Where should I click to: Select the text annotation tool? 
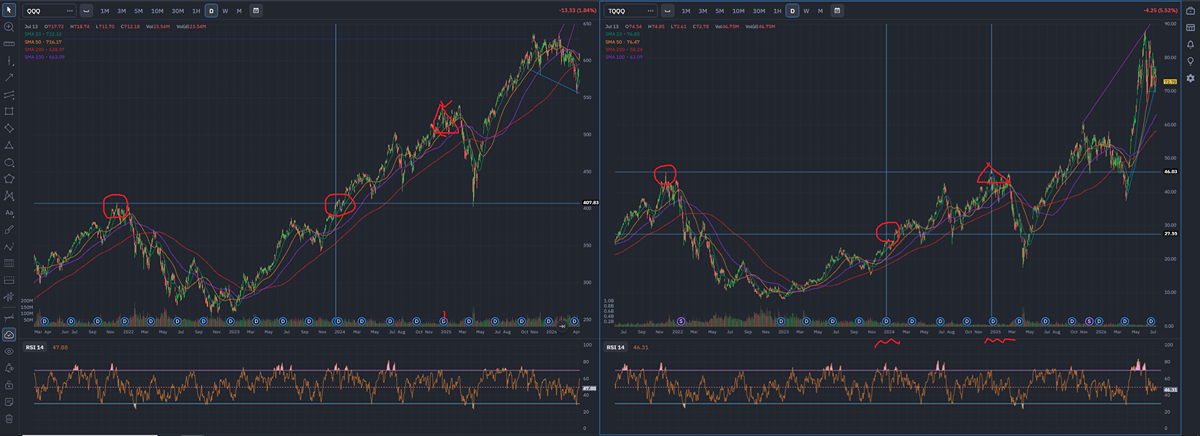coord(9,213)
